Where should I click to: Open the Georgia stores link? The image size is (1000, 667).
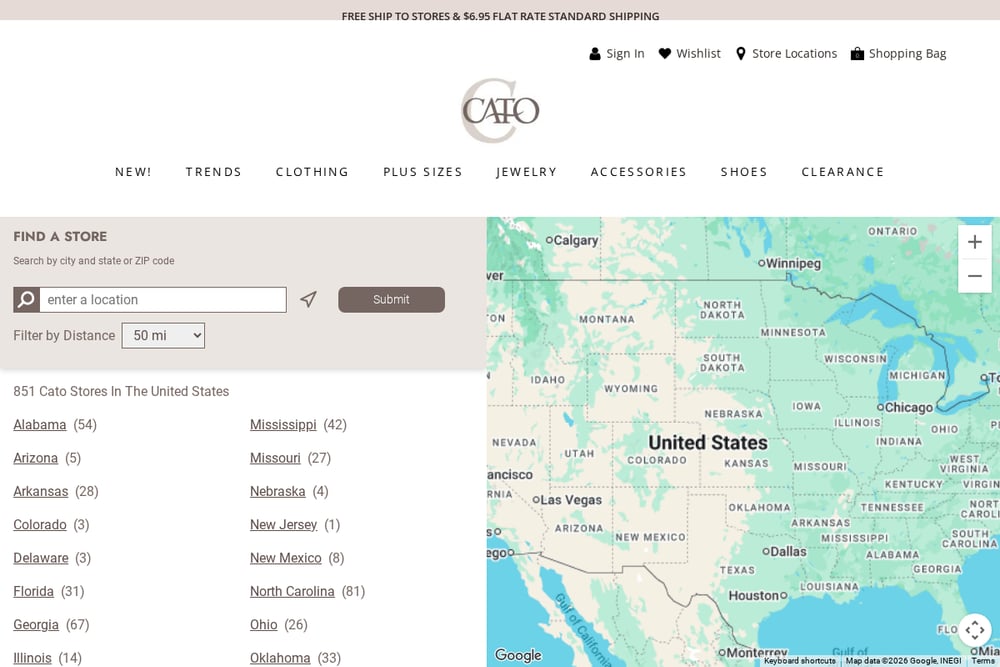[36, 625]
